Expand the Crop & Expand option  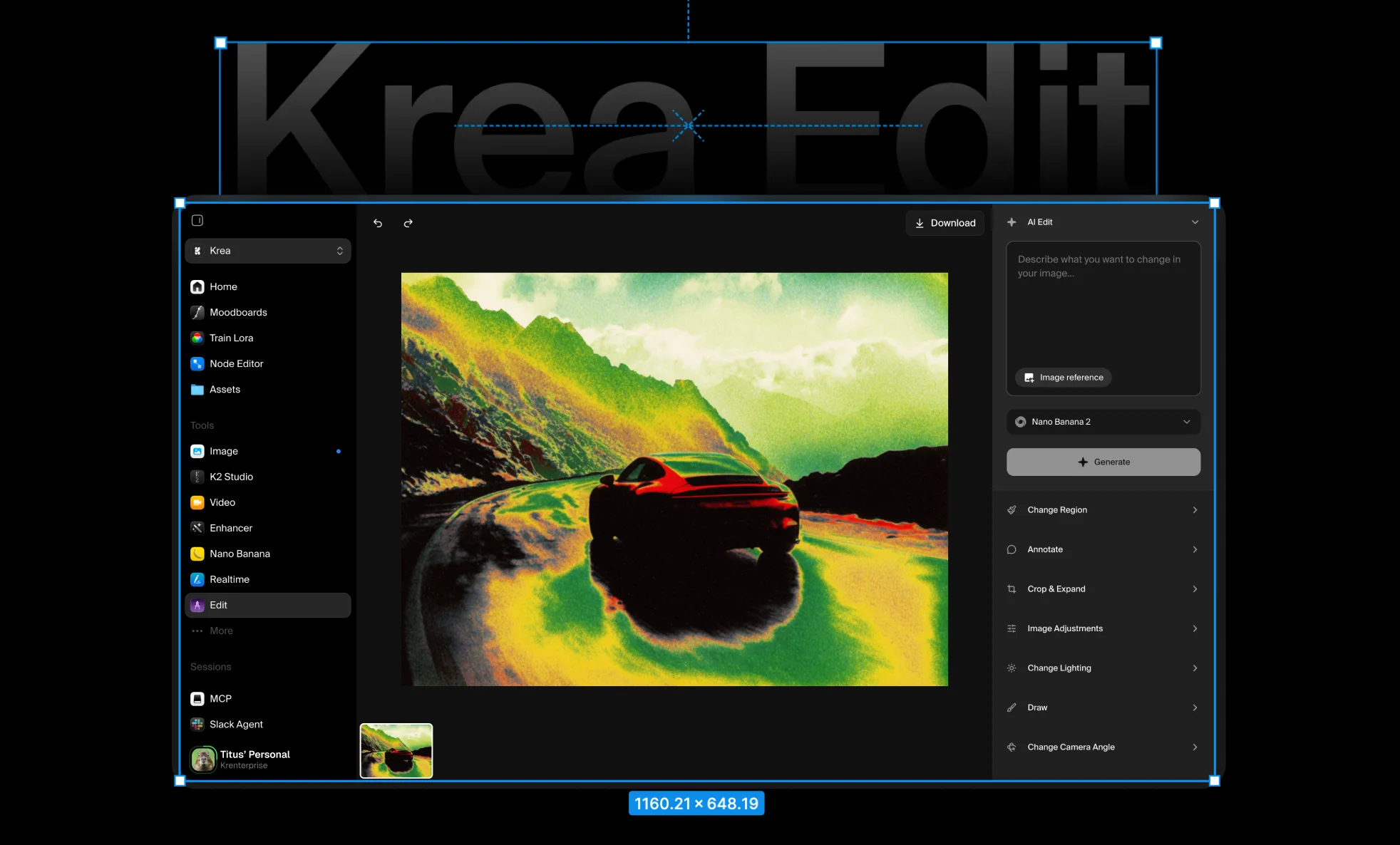pos(1103,589)
